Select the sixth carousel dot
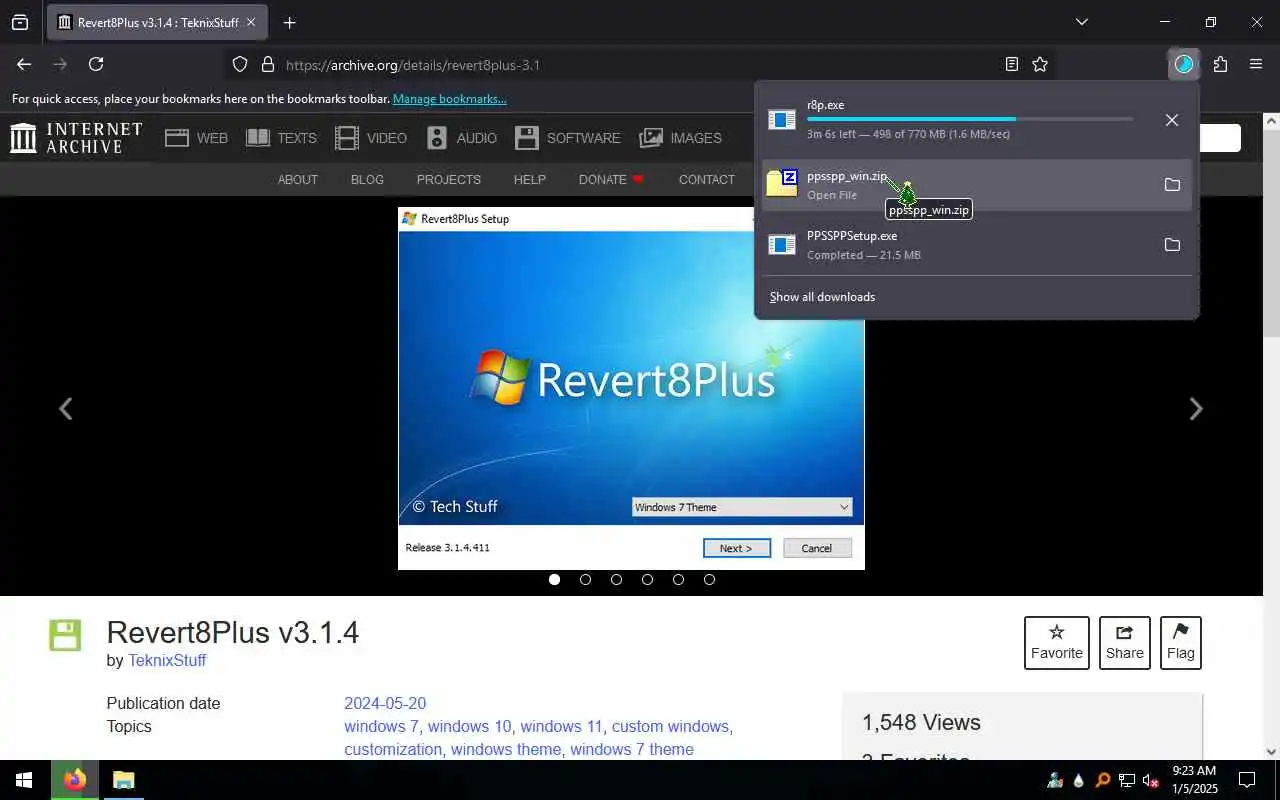1280x800 pixels. [x=709, y=579]
